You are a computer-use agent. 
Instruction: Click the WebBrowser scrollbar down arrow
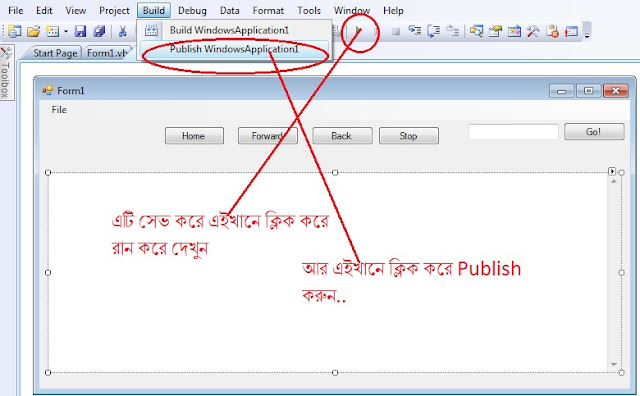click(614, 364)
